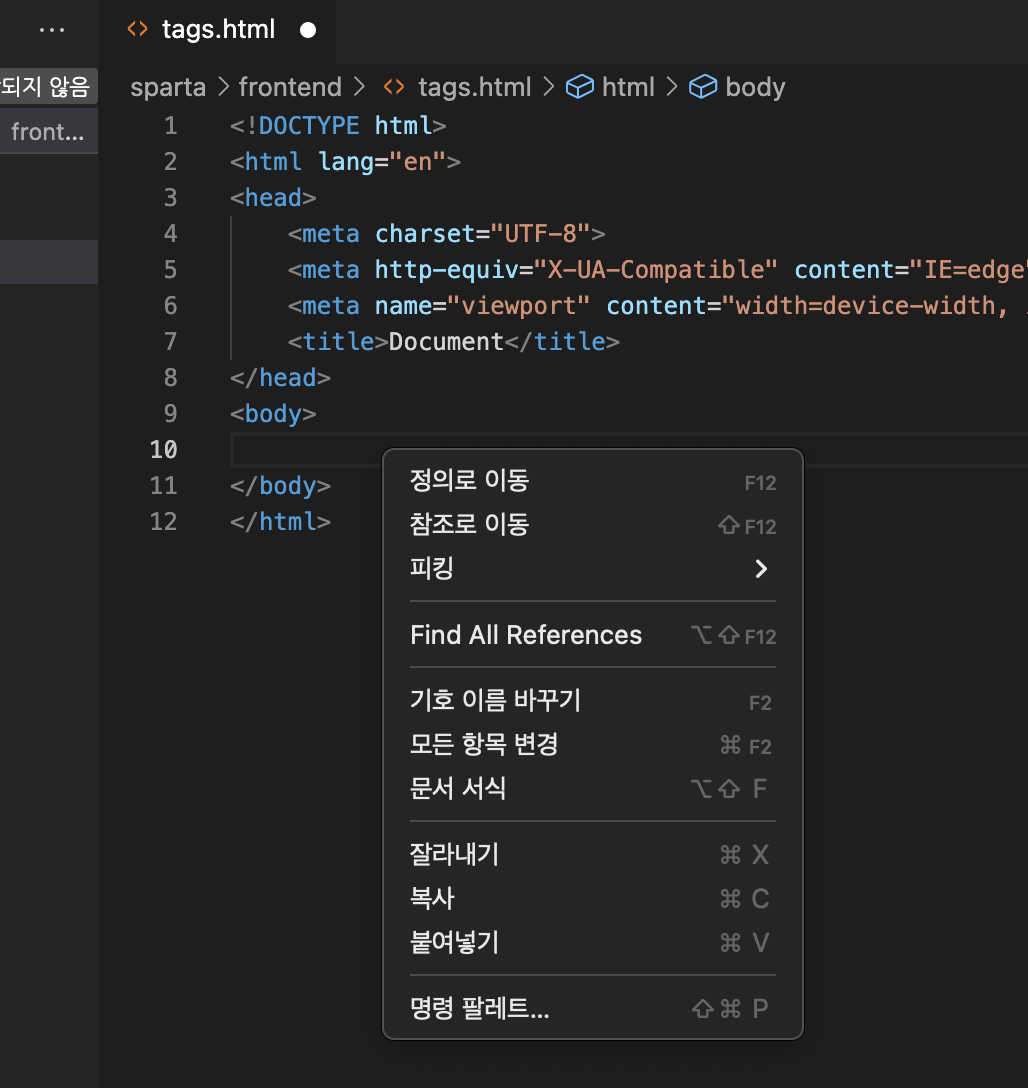Click the <title>Document</title> code line
The width and height of the screenshot is (1028, 1088).
(x=454, y=341)
